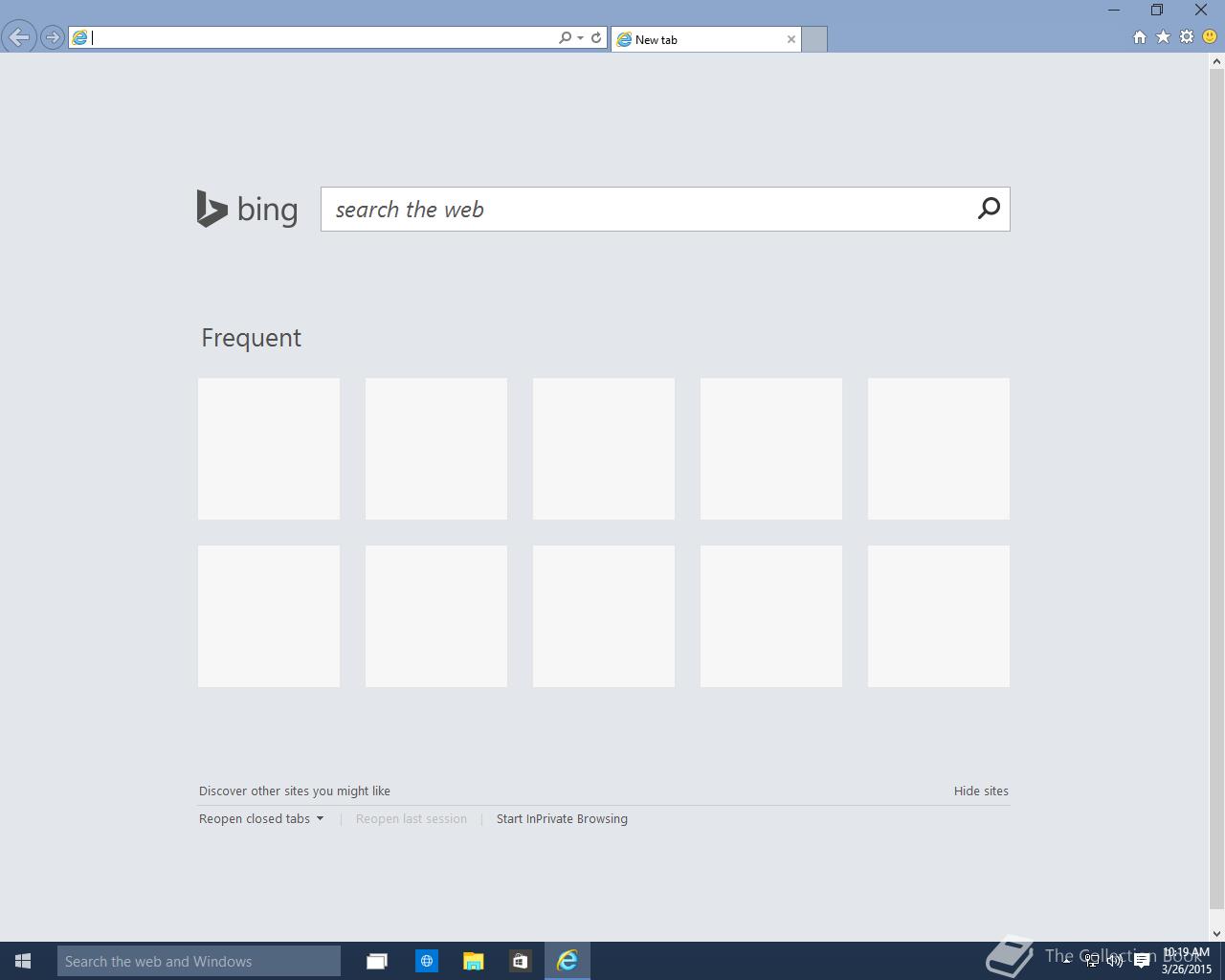Open Favorites star icon
Screen dimensions: 1225x980
coord(1163,36)
